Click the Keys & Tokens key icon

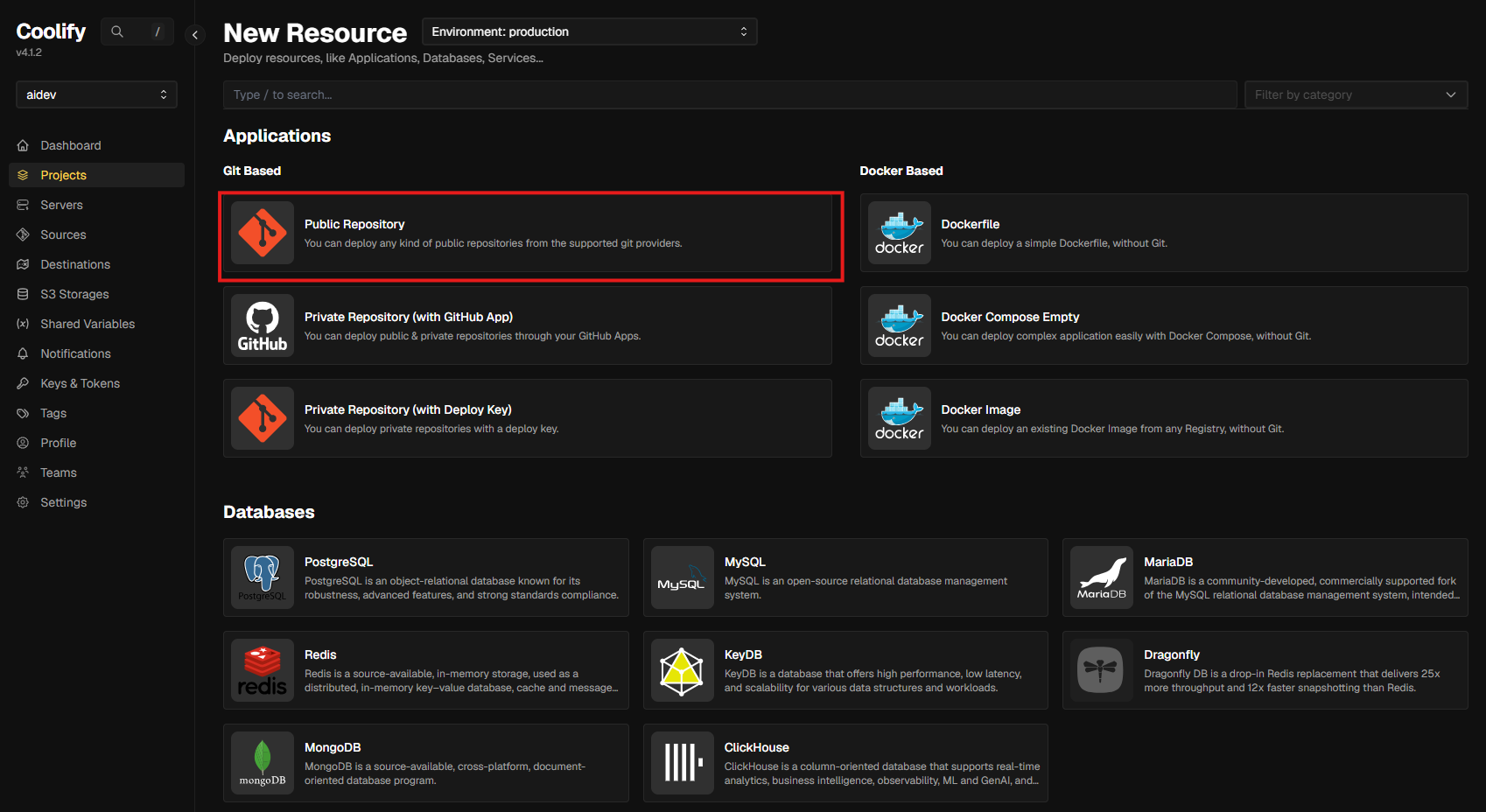click(x=23, y=383)
